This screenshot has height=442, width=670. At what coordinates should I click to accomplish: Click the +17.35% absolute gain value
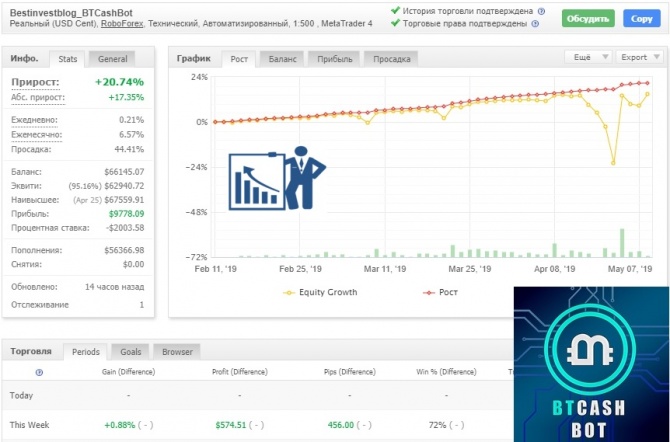tap(126, 97)
